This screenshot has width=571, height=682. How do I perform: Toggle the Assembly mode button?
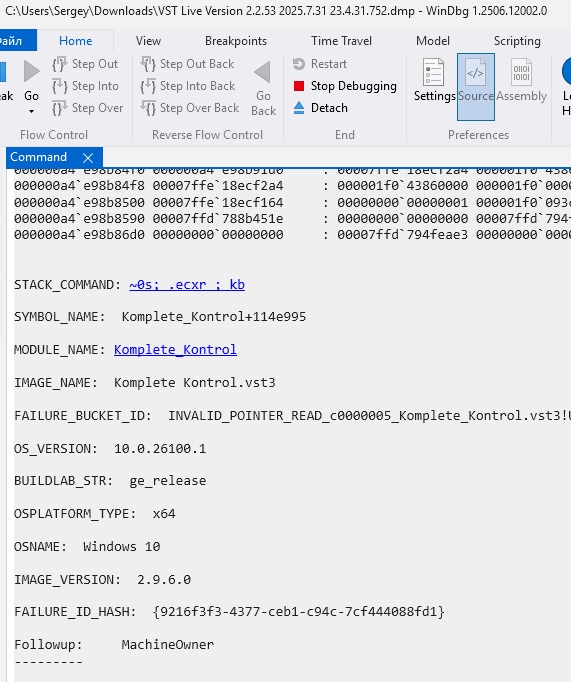click(x=521, y=81)
